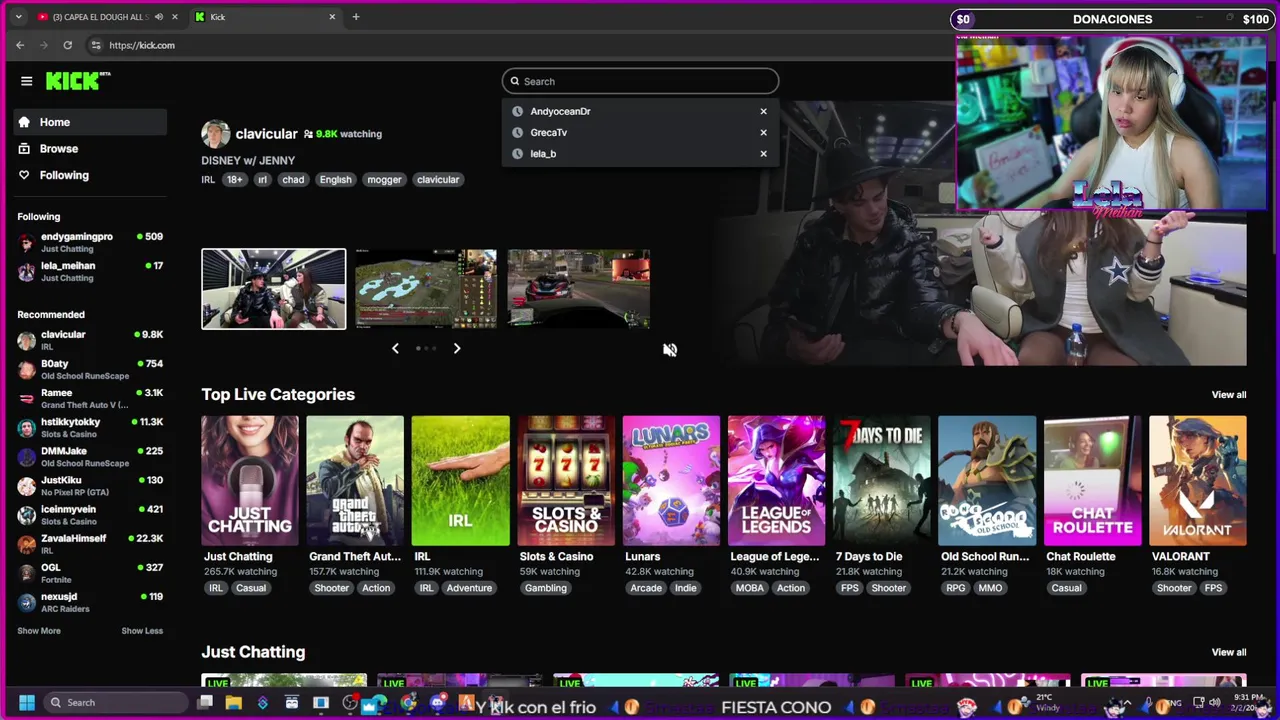This screenshot has width=1280, height=720.
Task: Open nexusjd recommended channel
Action: [90, 602]
